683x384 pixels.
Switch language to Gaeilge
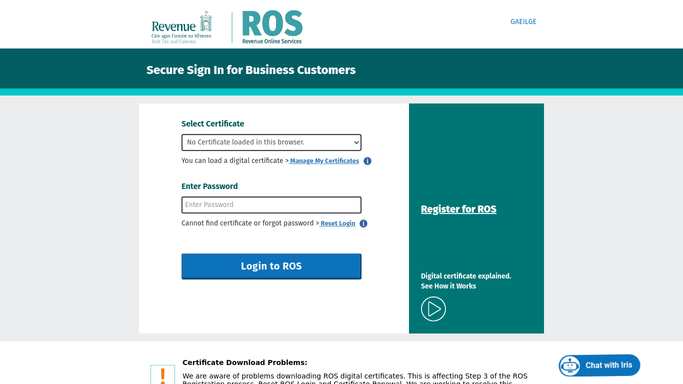tap(523, 22)
